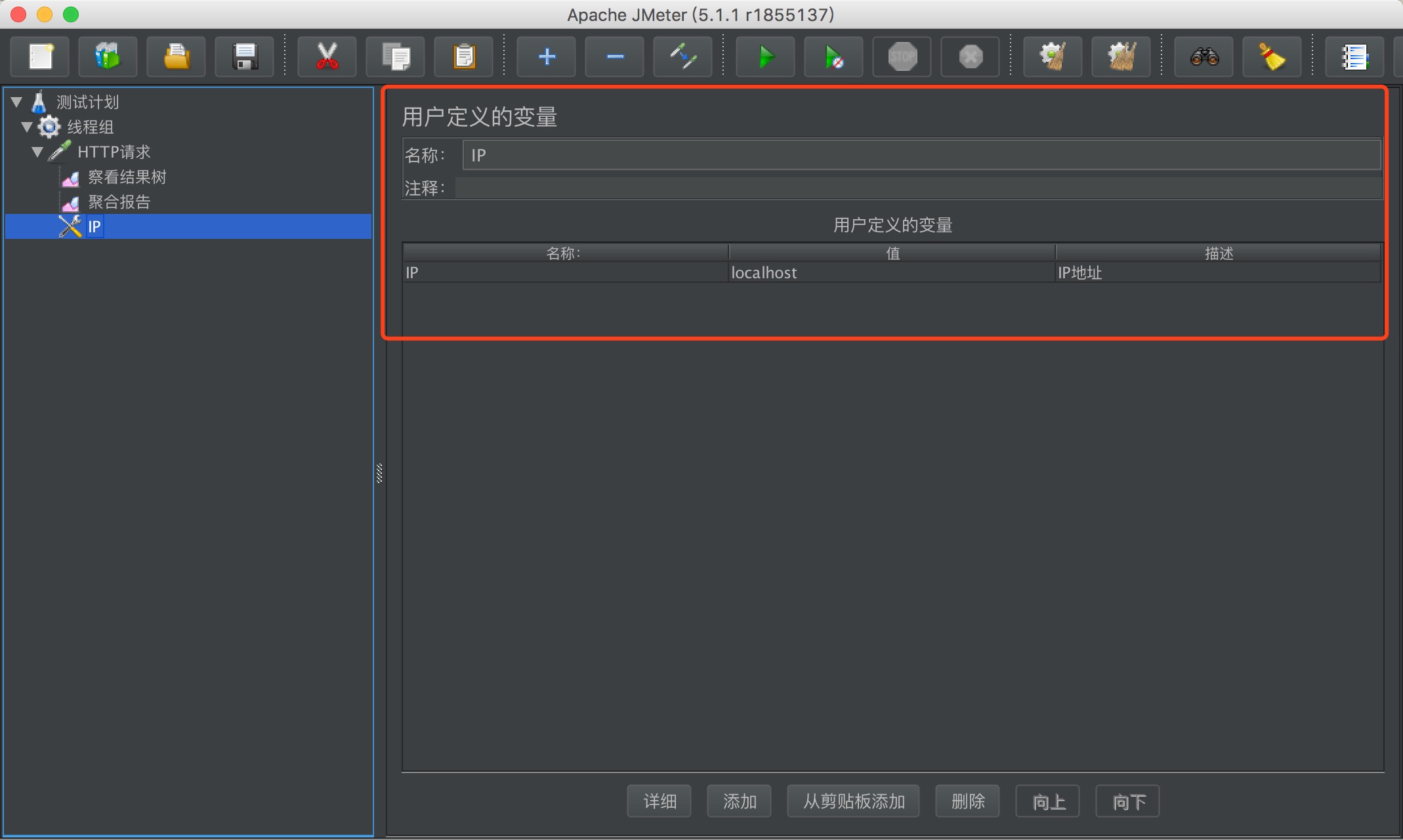Image resolution: width=1403 pixels, height=840 pixels.
Task: Click the Toggle enable/disable icon
Action: coord(682,56)
